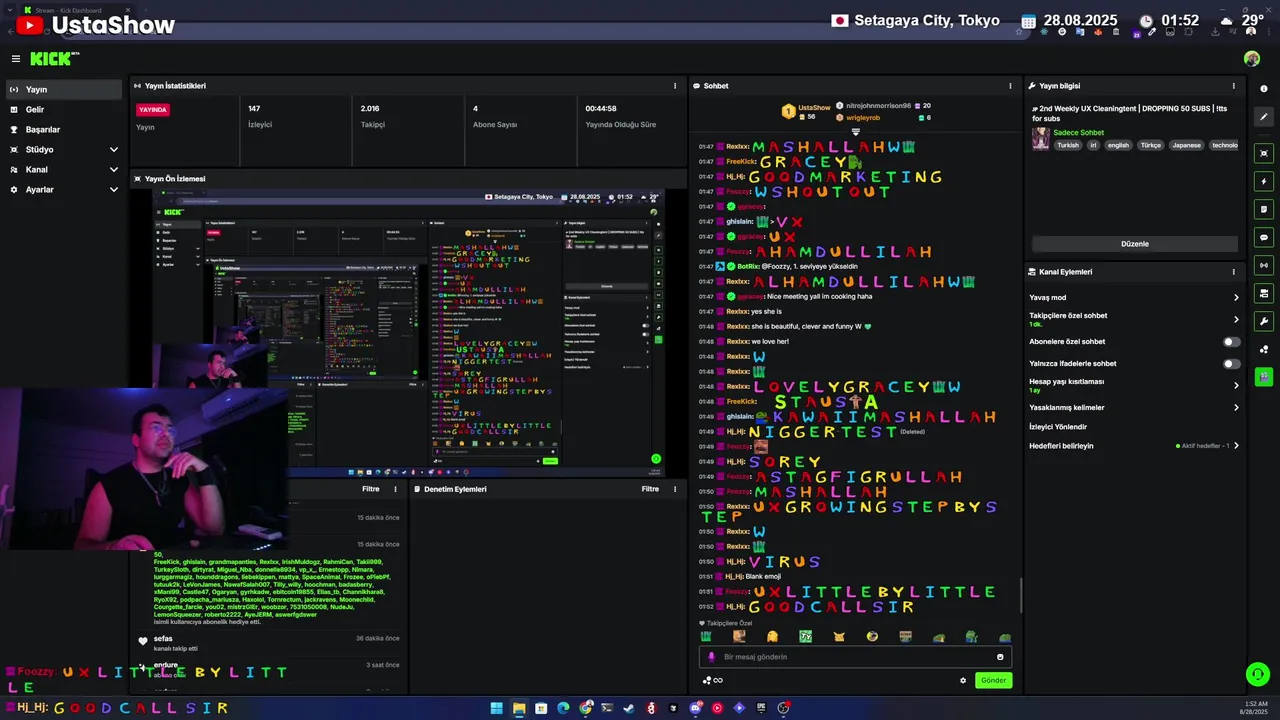Image resolution: width=1280 pixels, height=720 pixels.
Task: Select Yayın in the left sidebar
Action: pyautogui.click(x=64, y=89)
